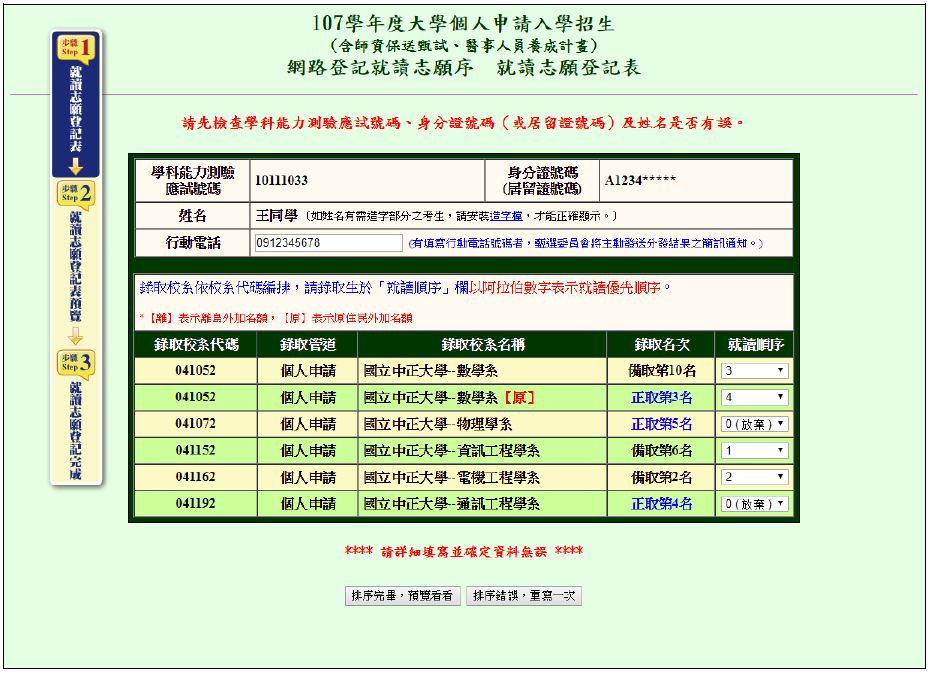Click department code 041072

(196, 424)
